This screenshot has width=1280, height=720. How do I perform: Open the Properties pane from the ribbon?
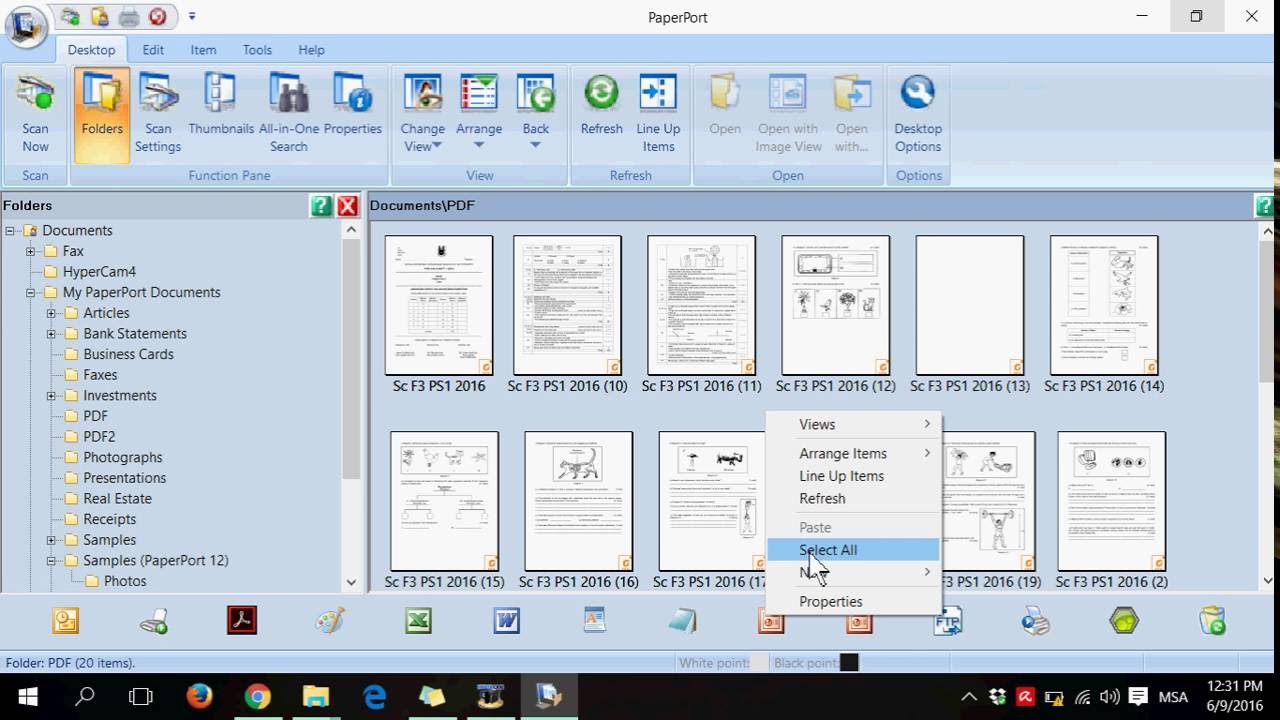[353, 106]
